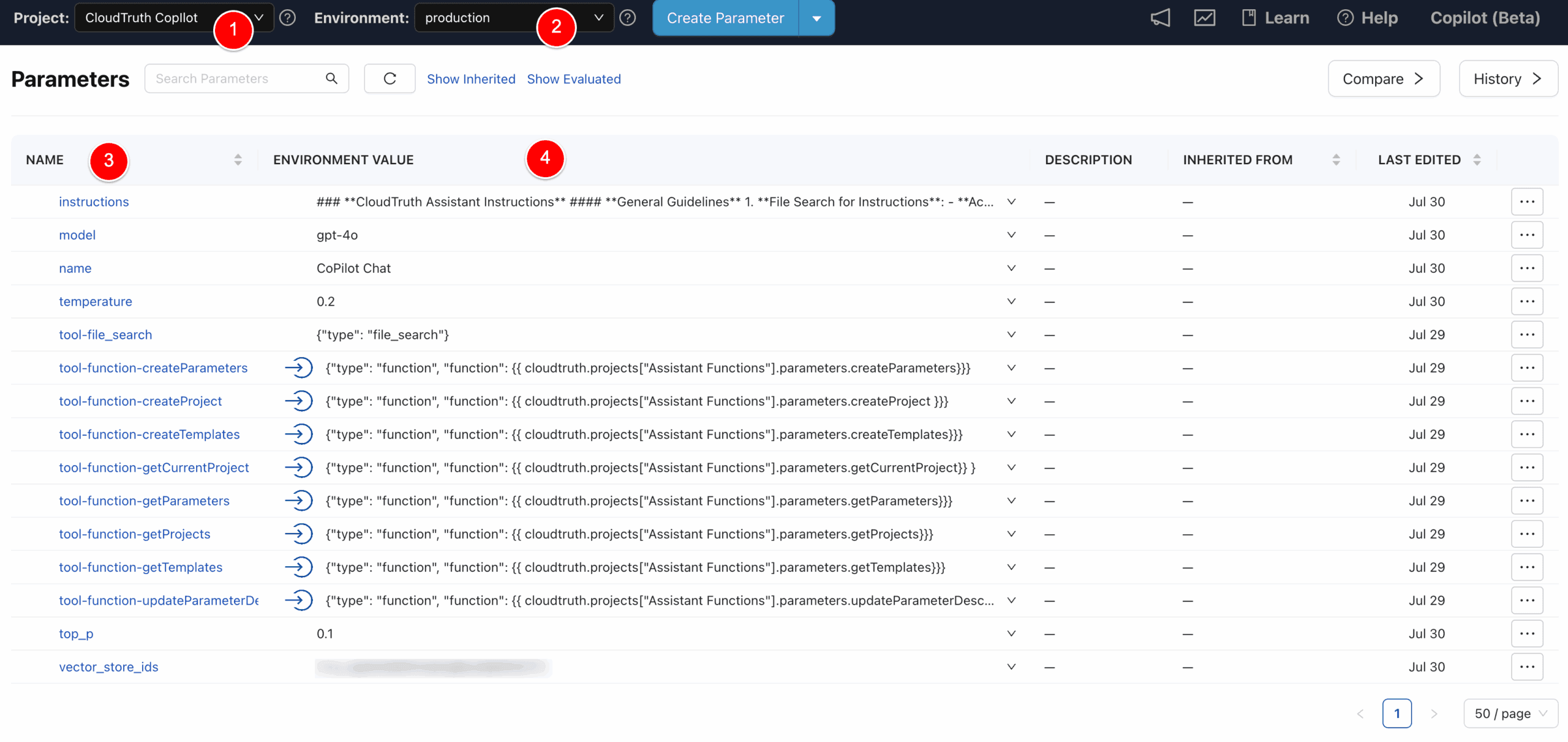Open the tool-file_search parameter link
Viewport: 1568px width, 742px height.
coord(105,335)
